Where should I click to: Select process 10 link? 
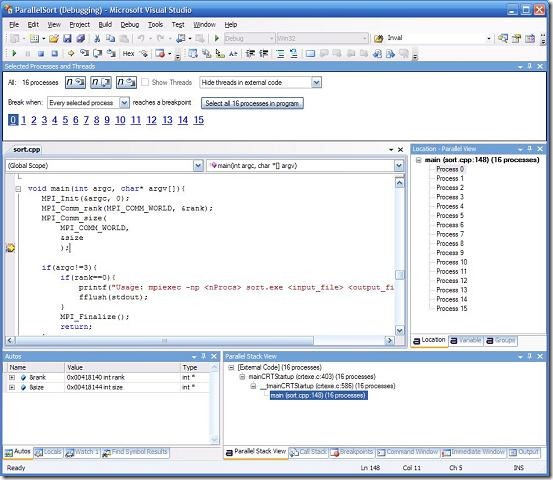(x=120, y=120)
